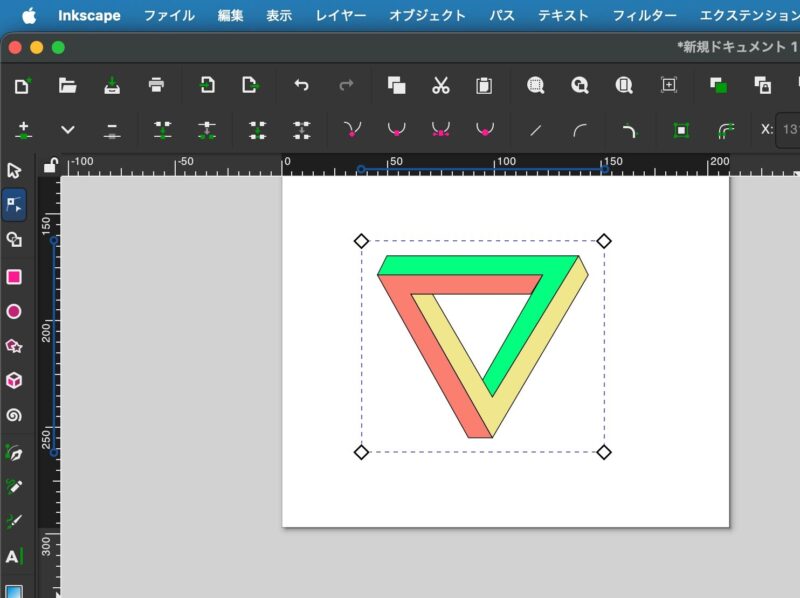Open the パス menu

502,15
